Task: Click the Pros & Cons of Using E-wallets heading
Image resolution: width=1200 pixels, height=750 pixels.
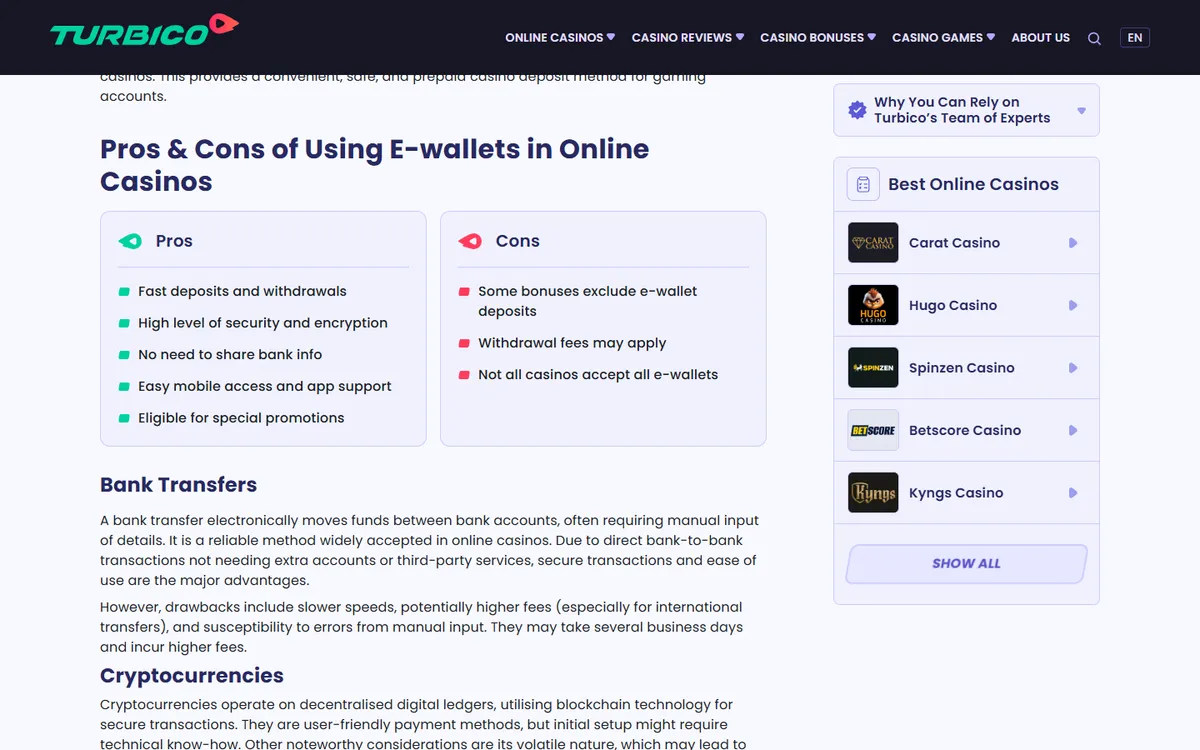Action: 375,165
